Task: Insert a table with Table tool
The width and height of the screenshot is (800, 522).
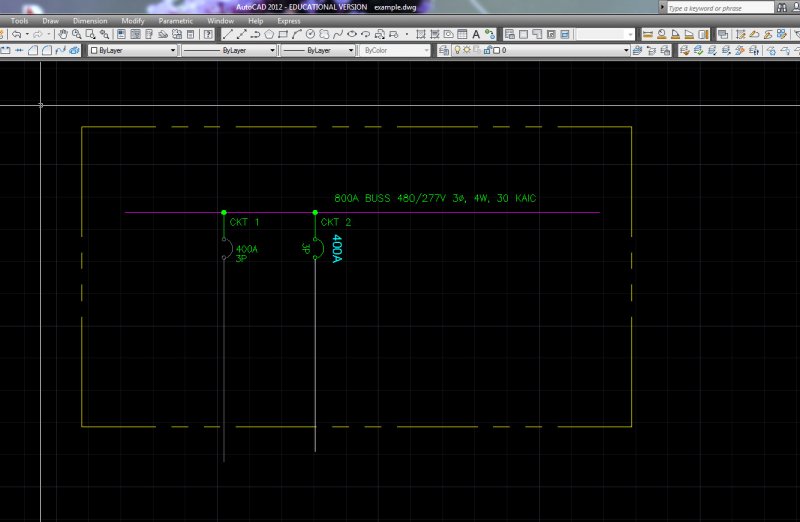Action: pyautogui.click(x=462, y=34)
